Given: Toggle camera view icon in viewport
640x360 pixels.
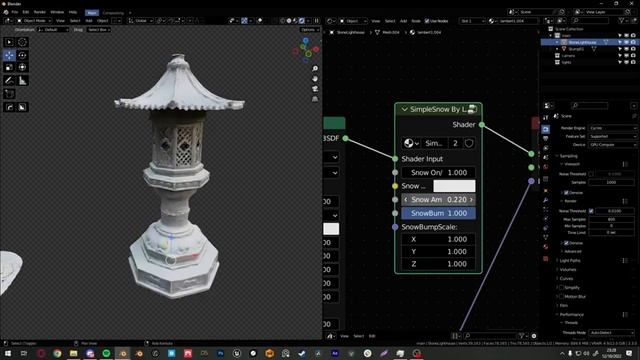Looking at the screenshot, I should pyautogui.click(x=315, y=89).
